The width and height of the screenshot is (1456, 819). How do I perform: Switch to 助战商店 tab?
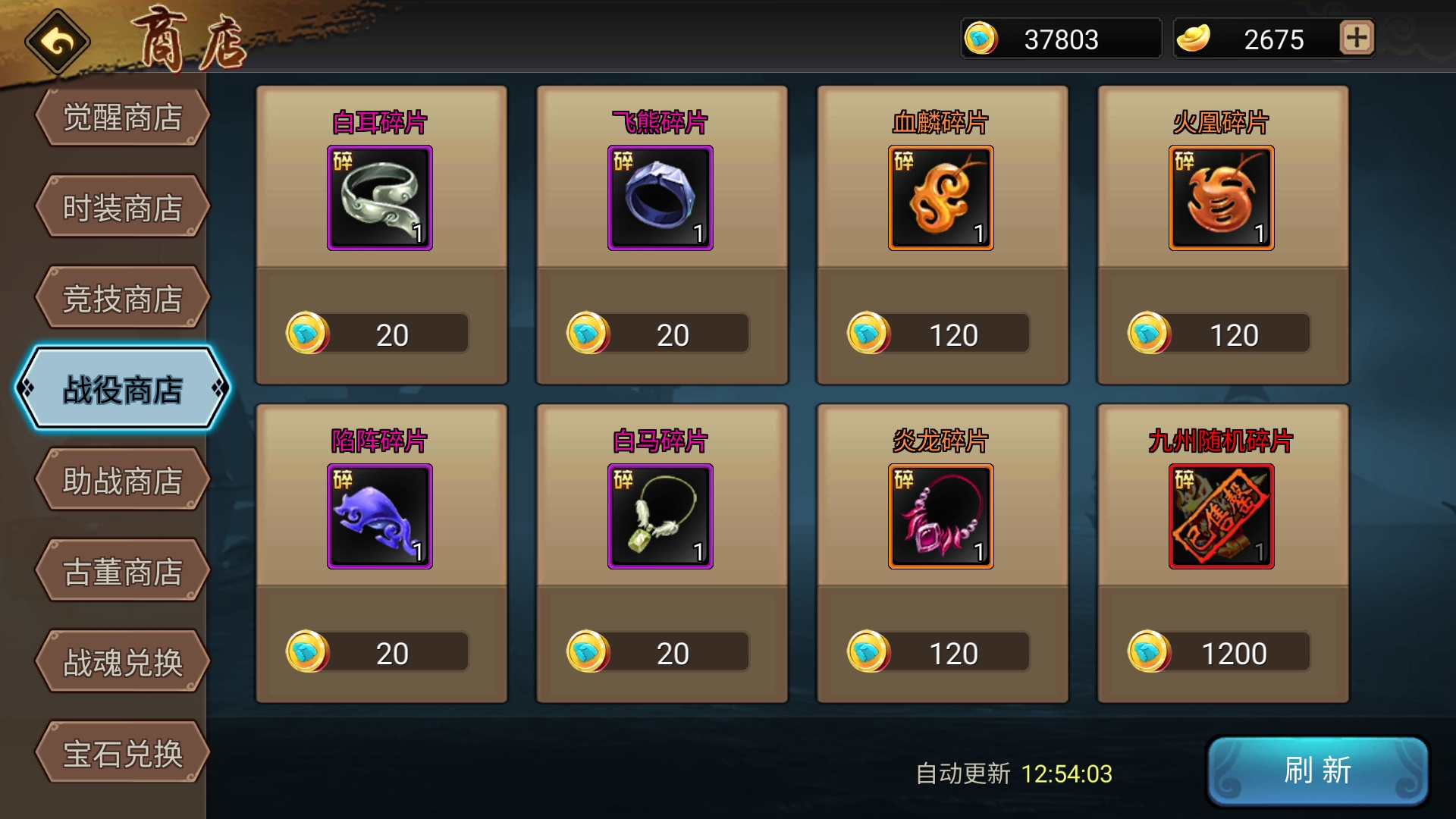coord(122,480)
